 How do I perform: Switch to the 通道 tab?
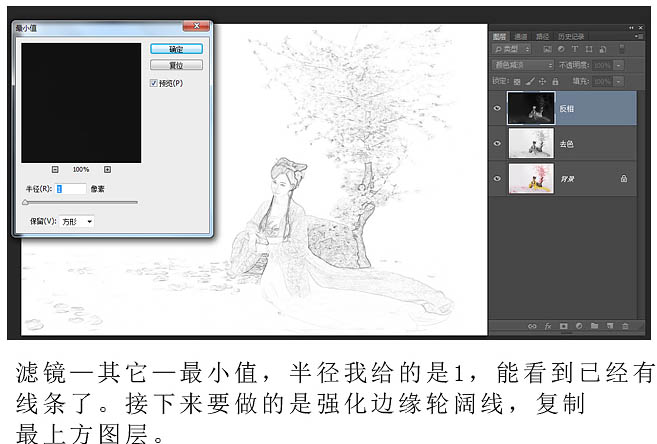point(522,35)
